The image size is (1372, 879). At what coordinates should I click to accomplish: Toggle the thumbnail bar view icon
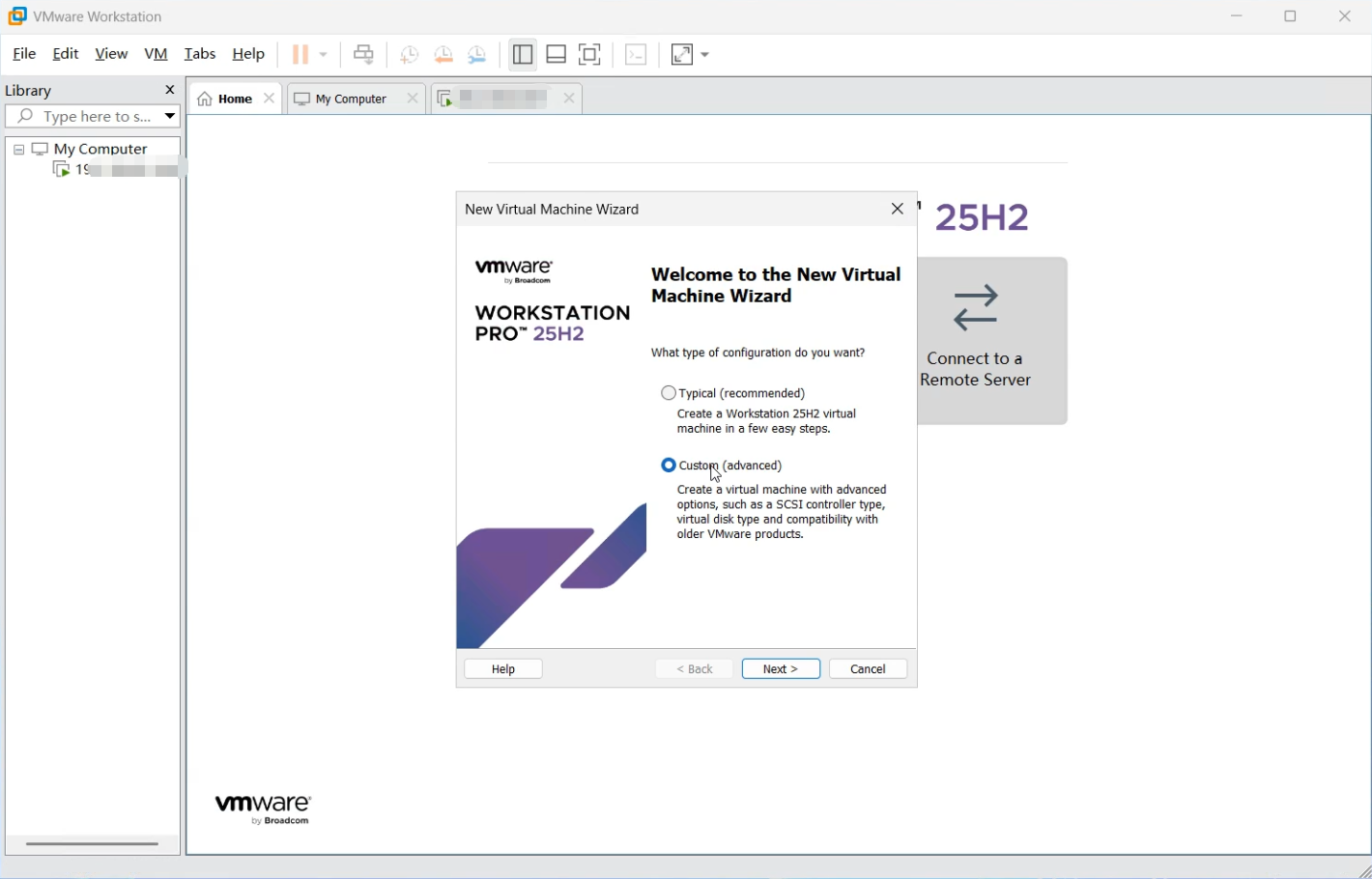[x=557, y=55]
